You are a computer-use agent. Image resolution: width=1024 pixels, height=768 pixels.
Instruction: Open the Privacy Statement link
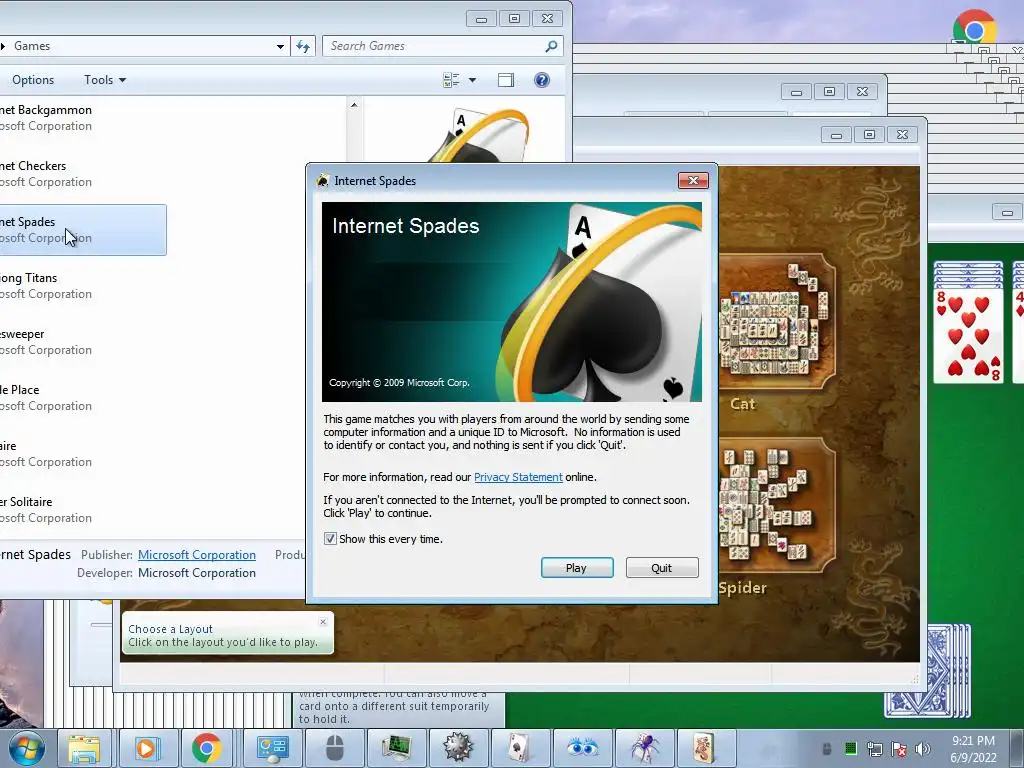pos(518,477)
